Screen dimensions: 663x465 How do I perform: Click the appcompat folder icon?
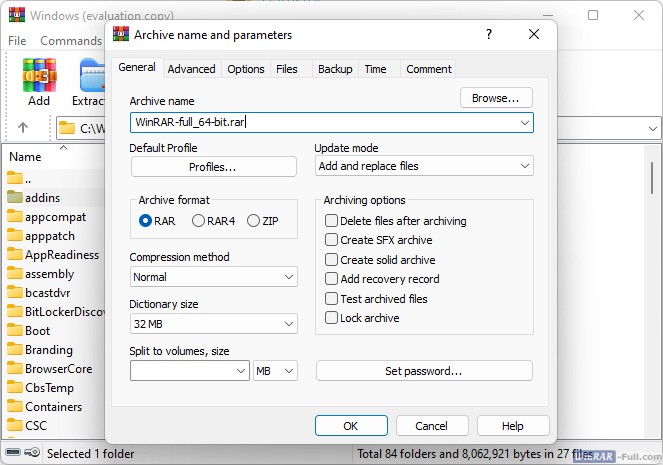click(x=15, y=217)
